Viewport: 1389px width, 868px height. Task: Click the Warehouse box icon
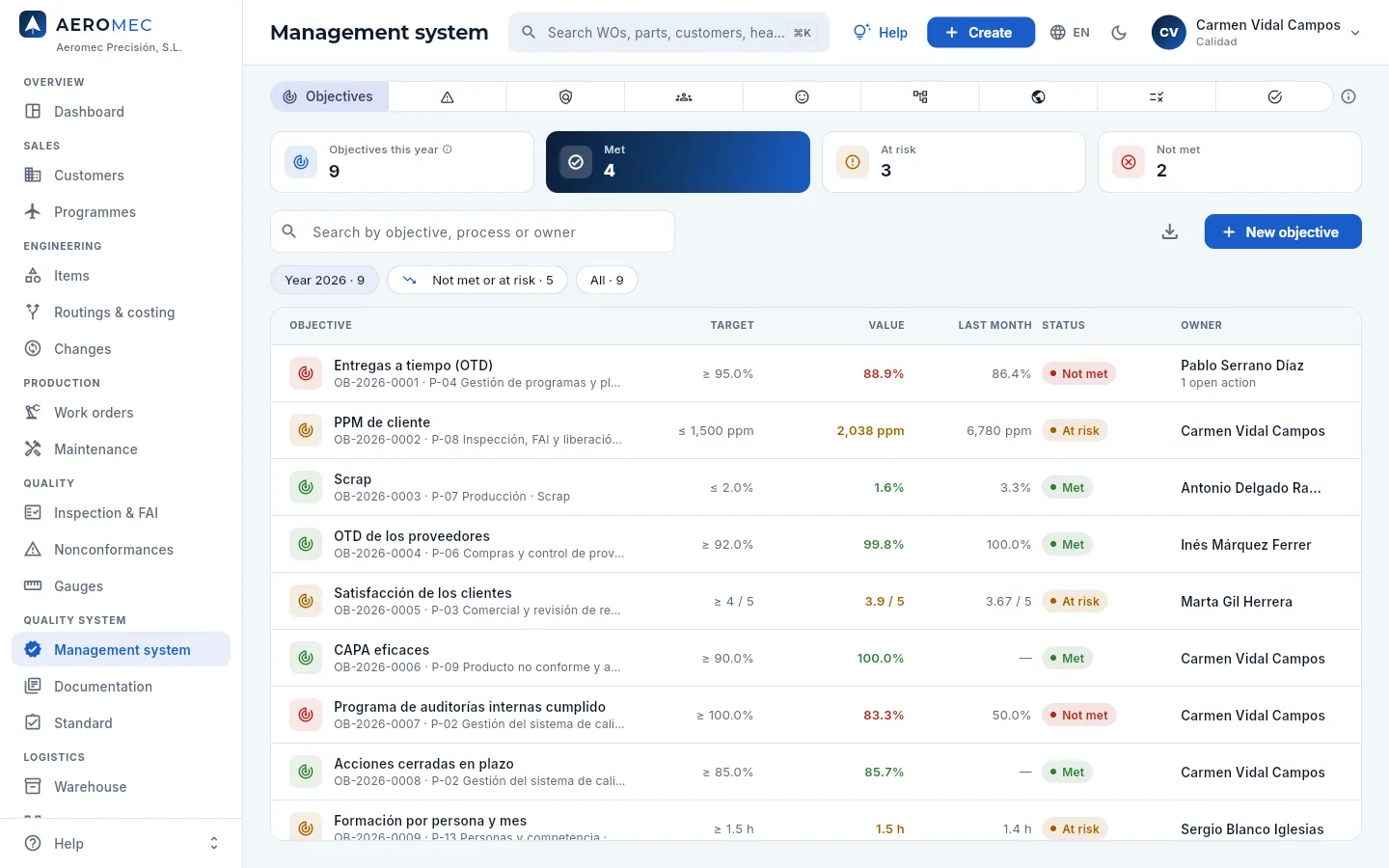[x=33, y=787]
